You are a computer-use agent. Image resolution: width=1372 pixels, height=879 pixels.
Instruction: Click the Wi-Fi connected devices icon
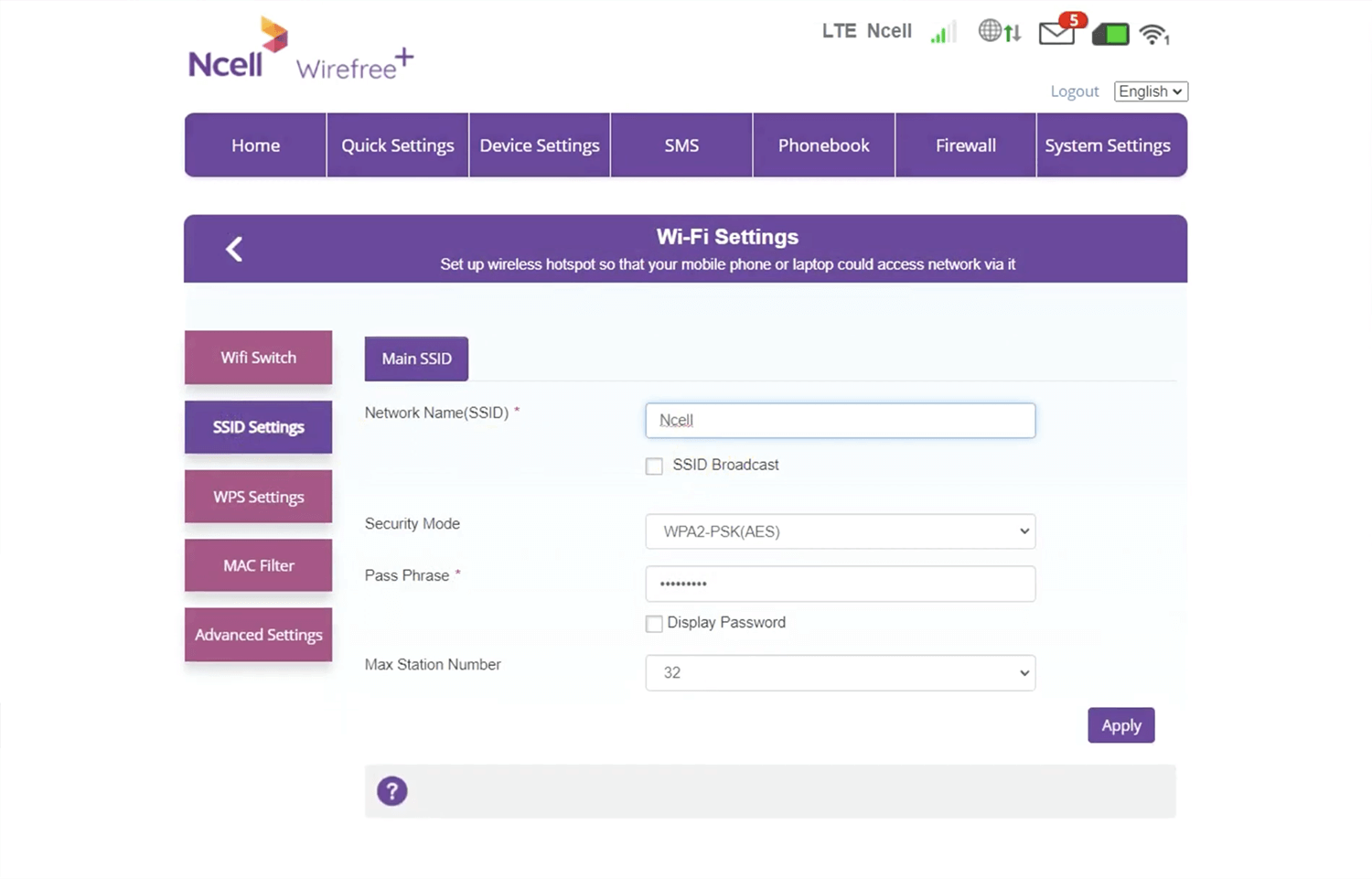1154,35
